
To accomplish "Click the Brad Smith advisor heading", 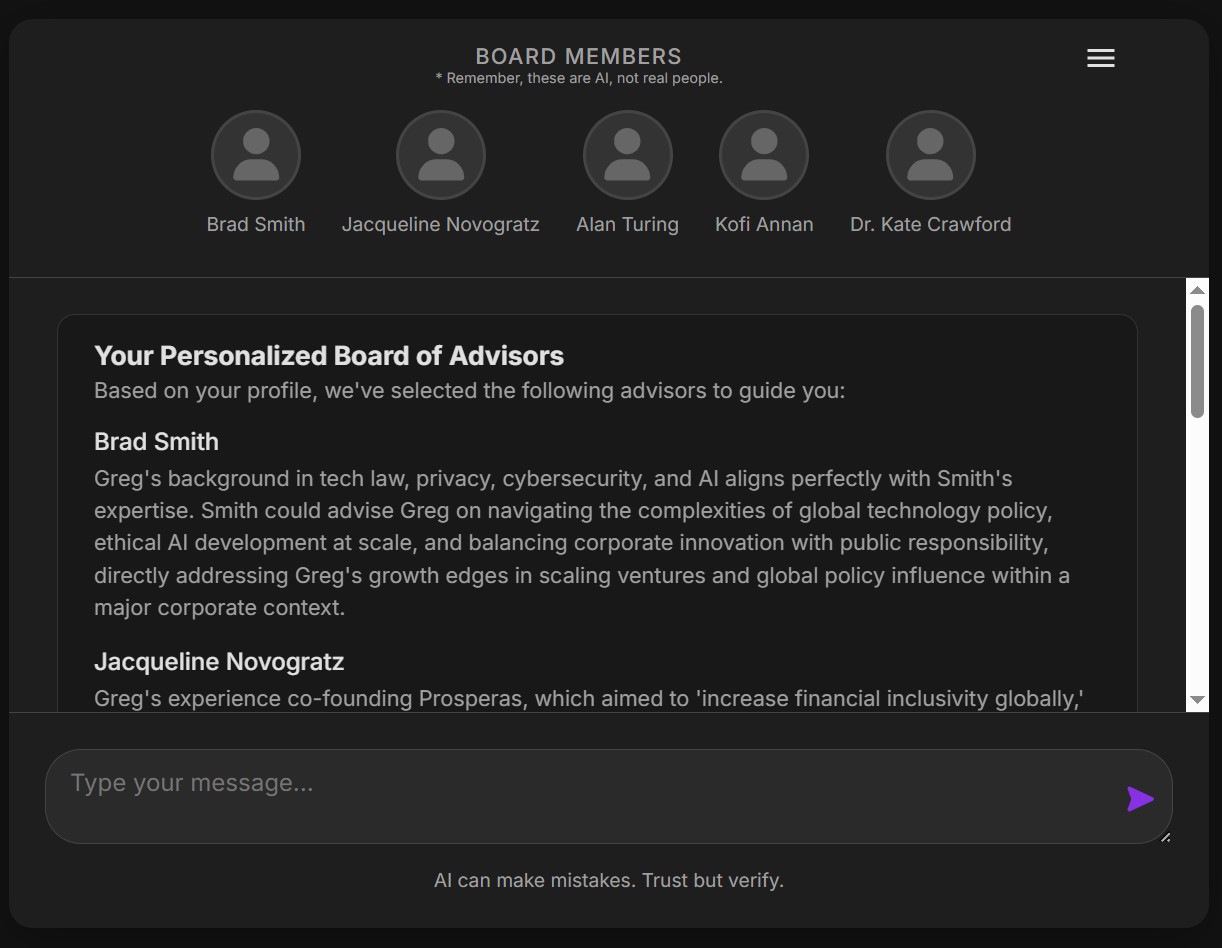I will (x=156, y=442).
